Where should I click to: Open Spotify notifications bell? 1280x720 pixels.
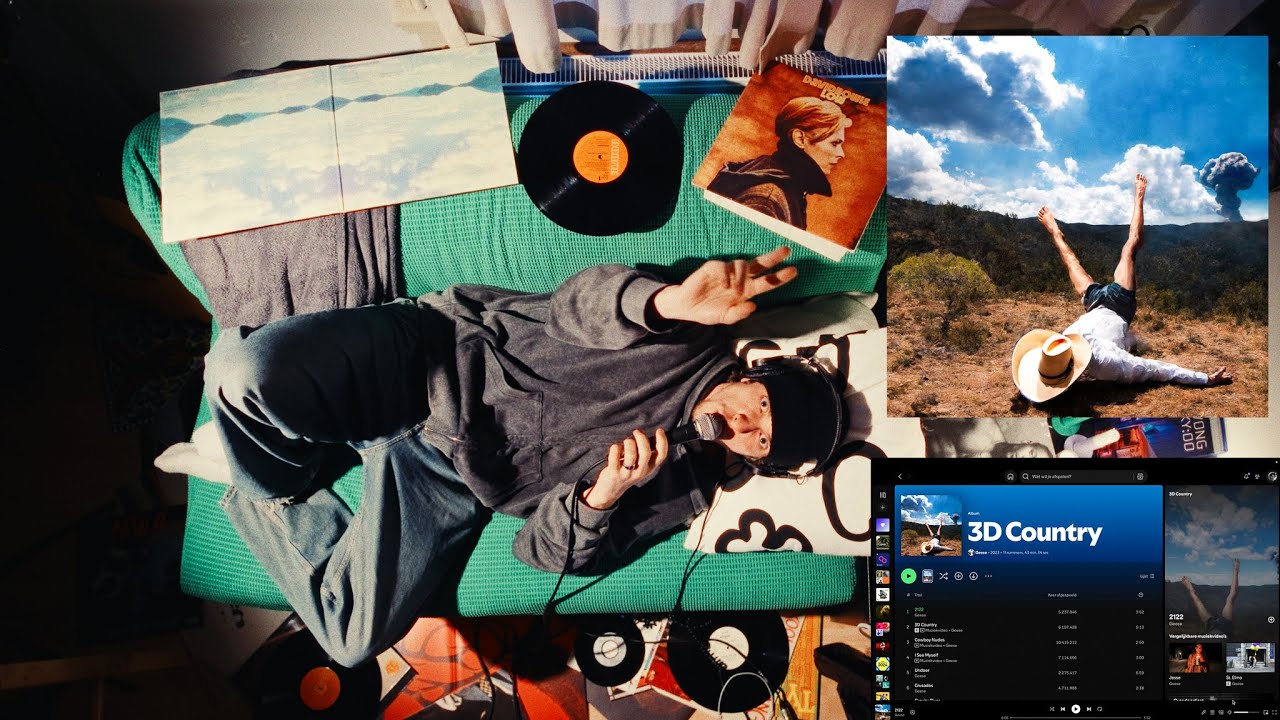pos(1246,476)
